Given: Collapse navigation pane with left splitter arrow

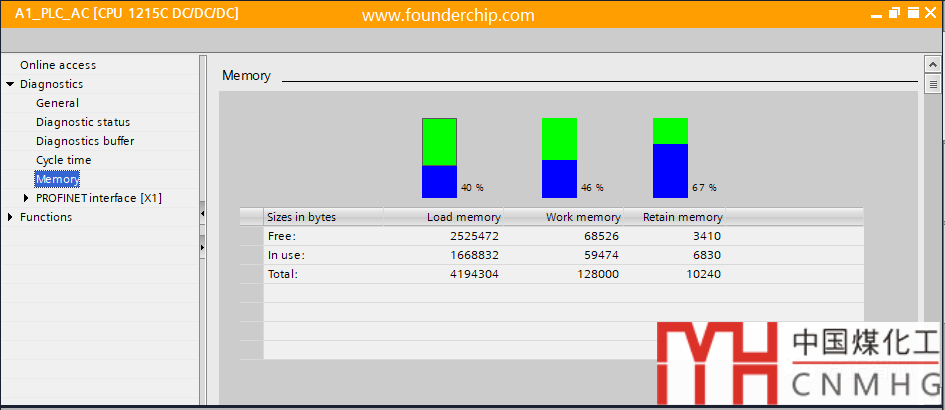Looking at the screenshot, I should [x=202, y=213].
